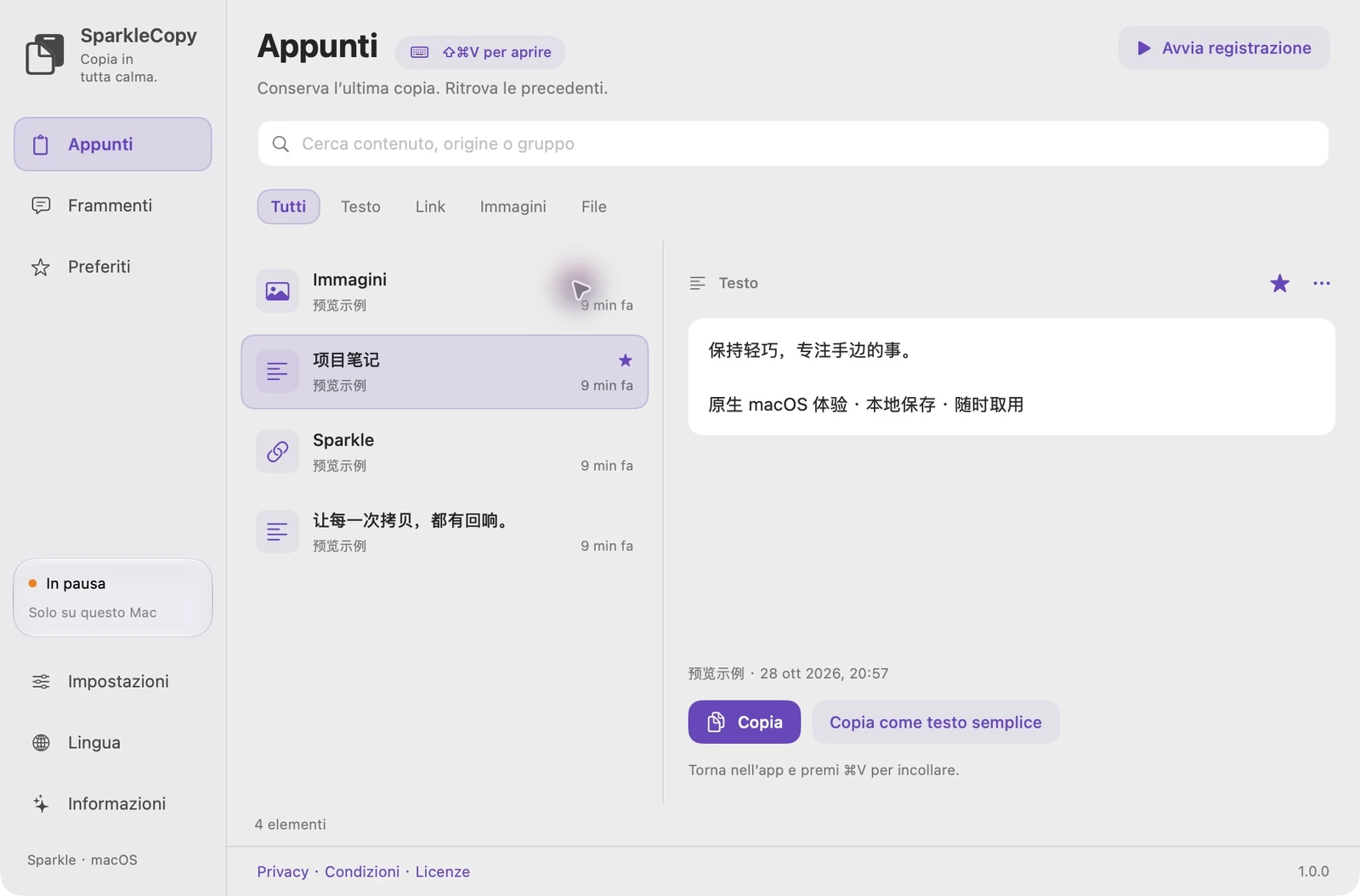Switch to the File filter tab
This screenshot has width=1360, height=896.
[x=594, y=207]
